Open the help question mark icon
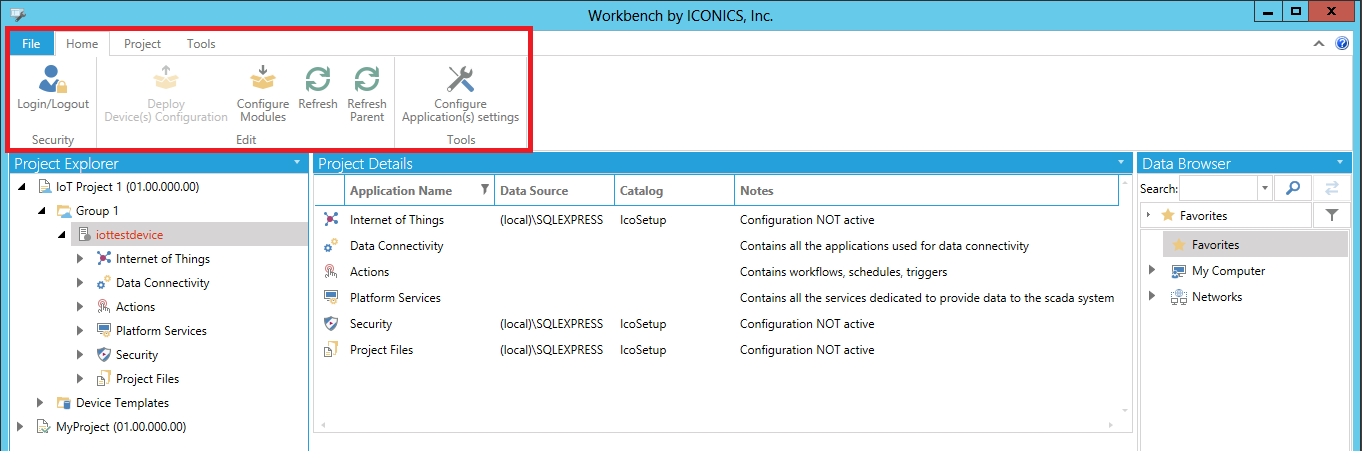Screen dimensions: 1362x451 pyautogui.click(x=1342, y=43)
